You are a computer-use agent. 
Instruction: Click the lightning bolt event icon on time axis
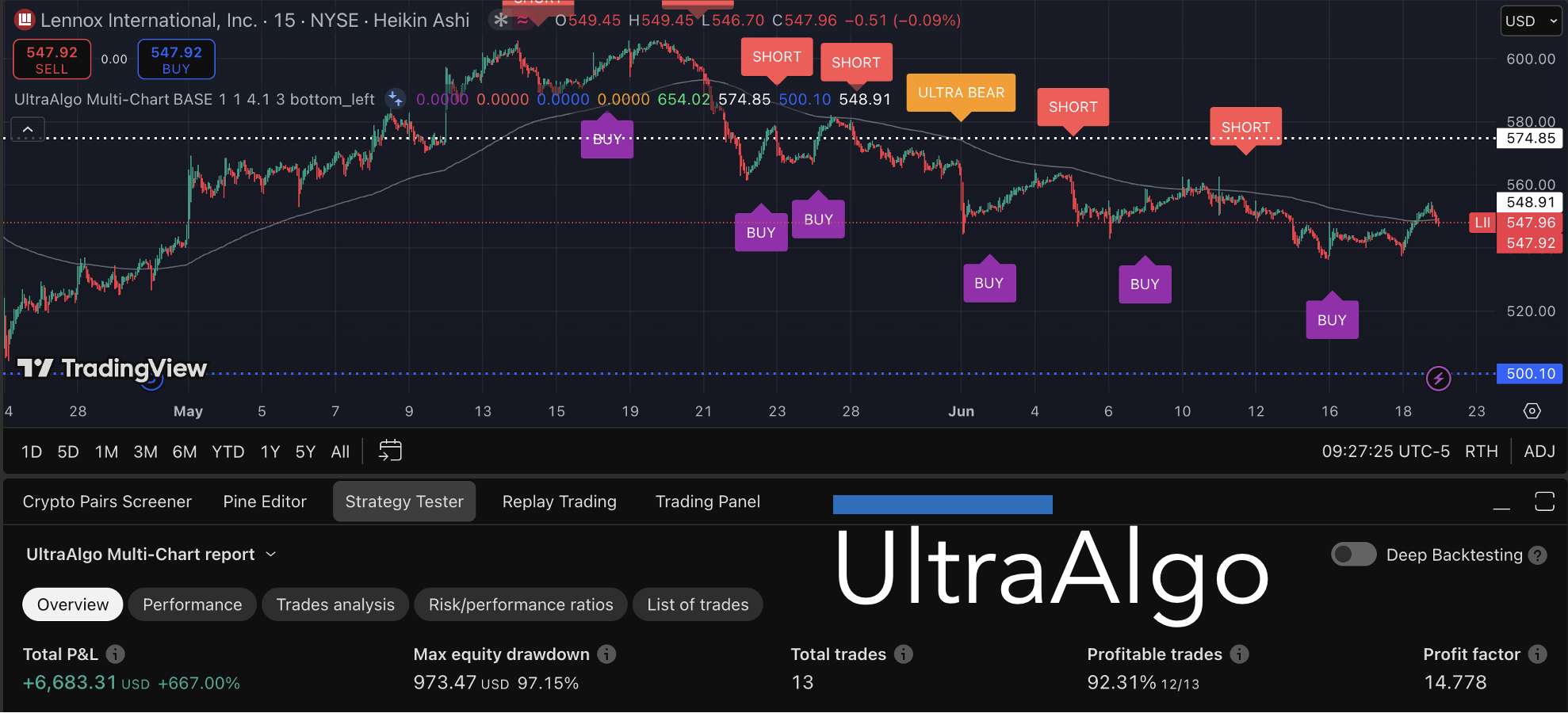(x=1438, y=379)
